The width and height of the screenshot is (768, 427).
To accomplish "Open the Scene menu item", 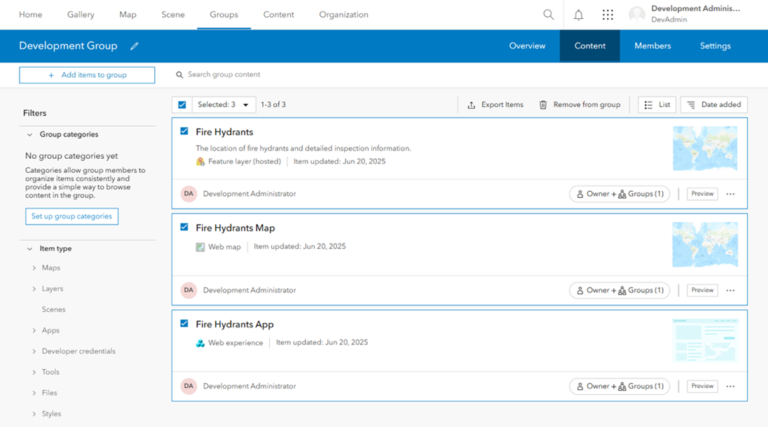I will (173, 15).
